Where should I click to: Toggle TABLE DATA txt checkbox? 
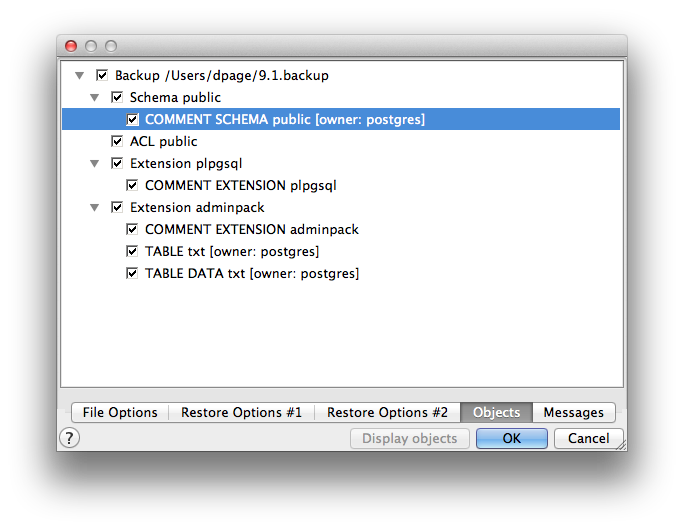pos(132,274)
